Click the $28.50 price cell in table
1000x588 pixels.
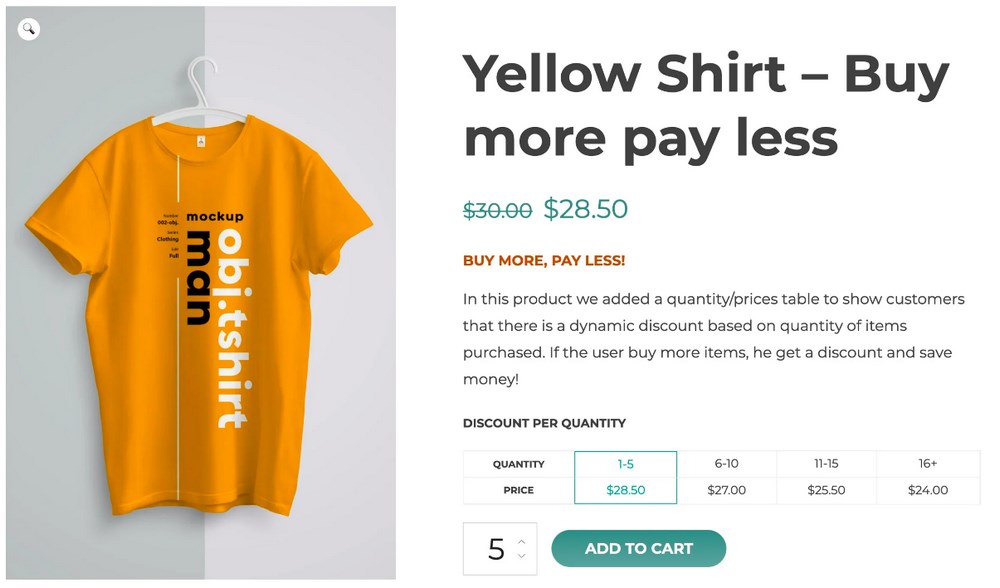(x=625, y=490)
